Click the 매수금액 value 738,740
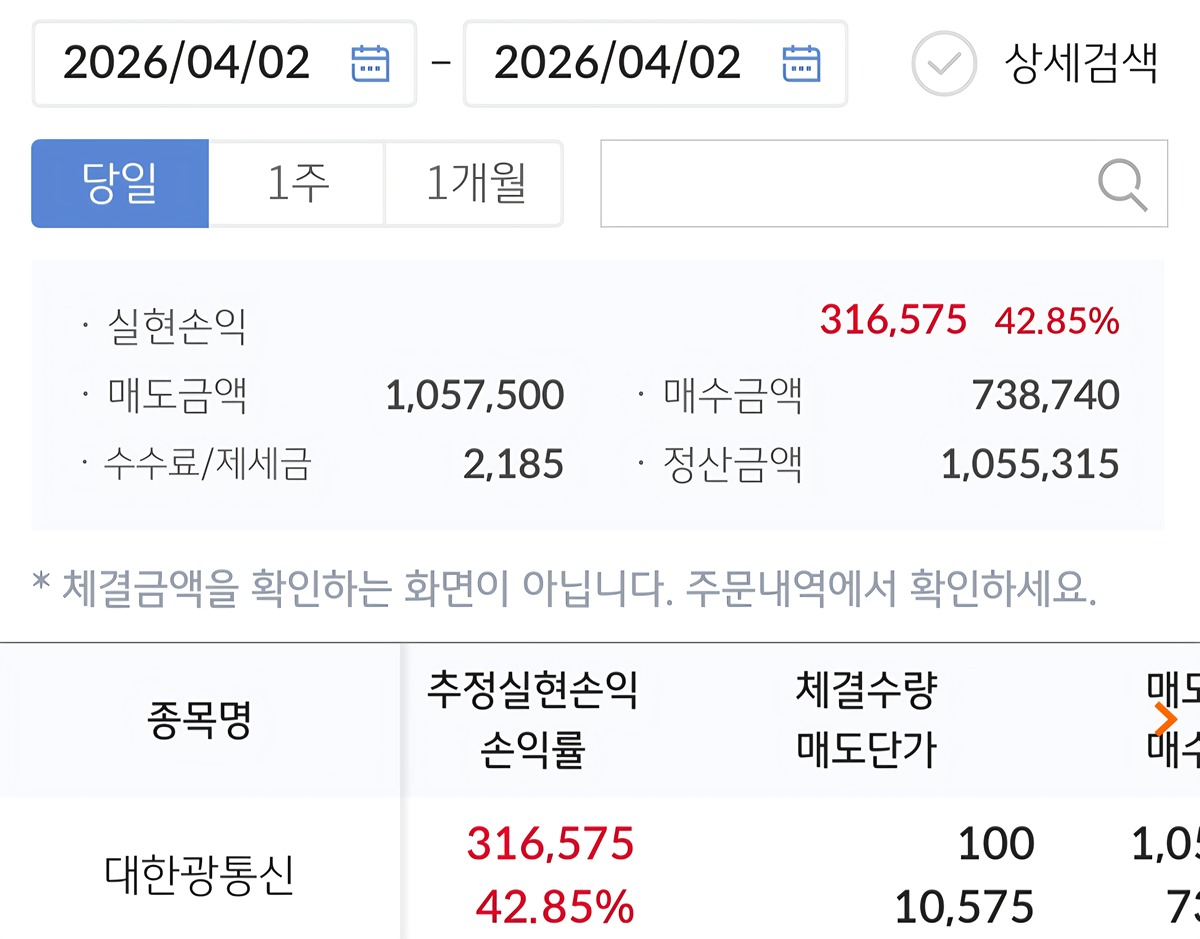 1046,396
